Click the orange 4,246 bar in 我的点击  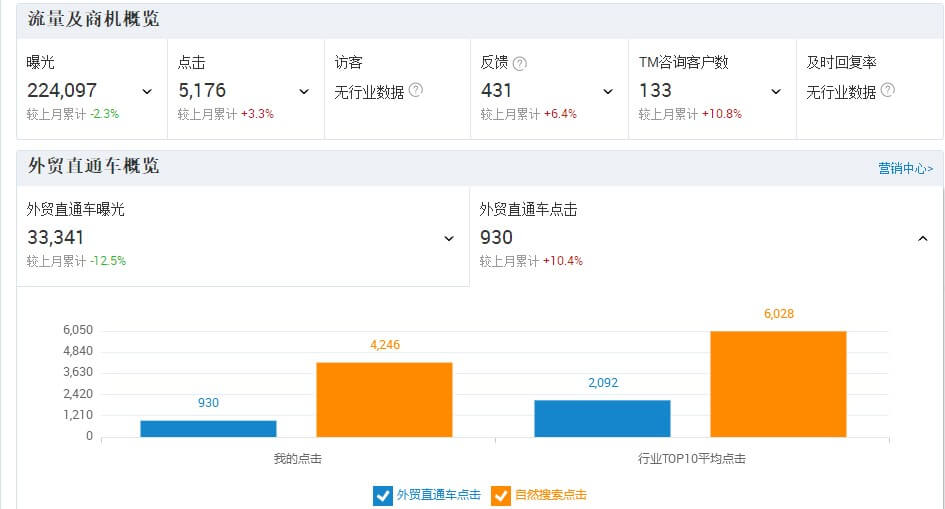pyautogui.click(x=385, y=400)
